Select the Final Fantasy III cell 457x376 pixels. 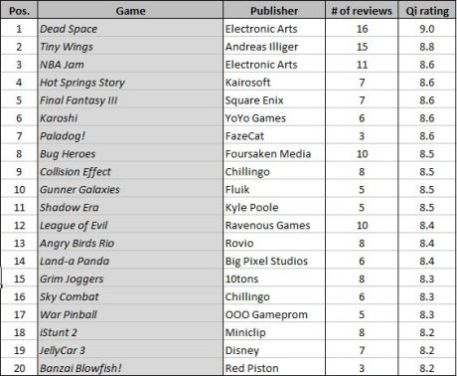click(130, 100)
